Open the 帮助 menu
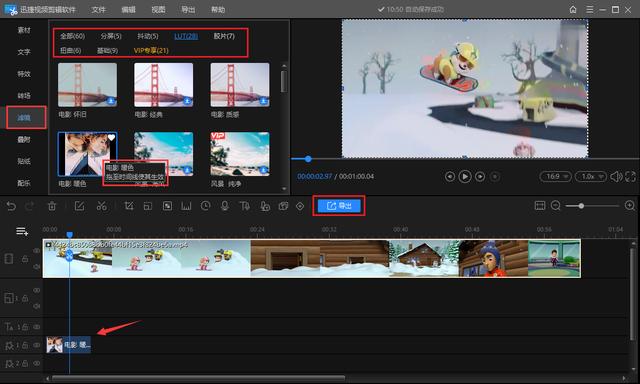This screenshot has width=640, height=384. click(x=218, y=9)
